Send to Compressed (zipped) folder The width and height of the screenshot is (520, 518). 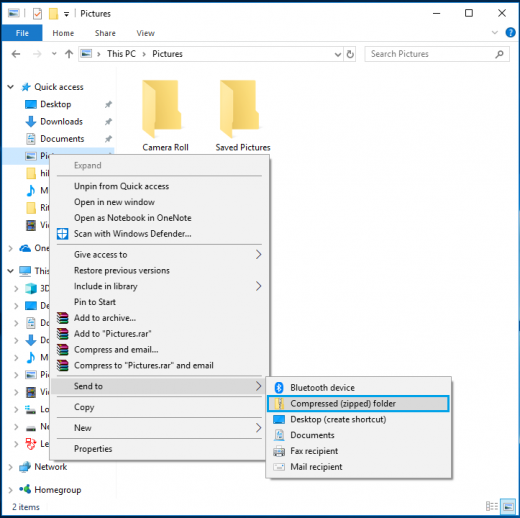pyautogui.click(x=358, y=404)
